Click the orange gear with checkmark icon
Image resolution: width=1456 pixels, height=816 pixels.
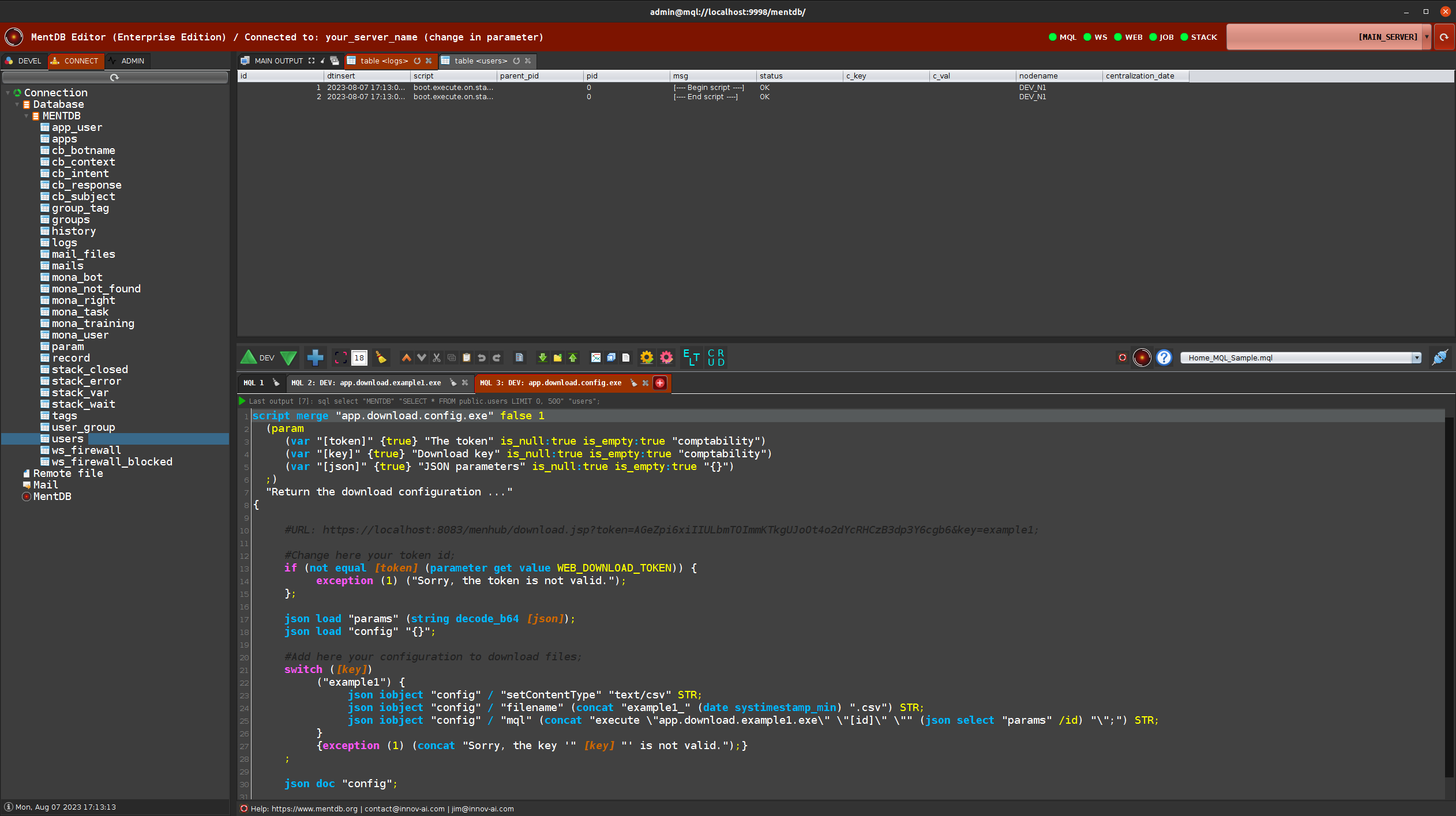point(647,358)
